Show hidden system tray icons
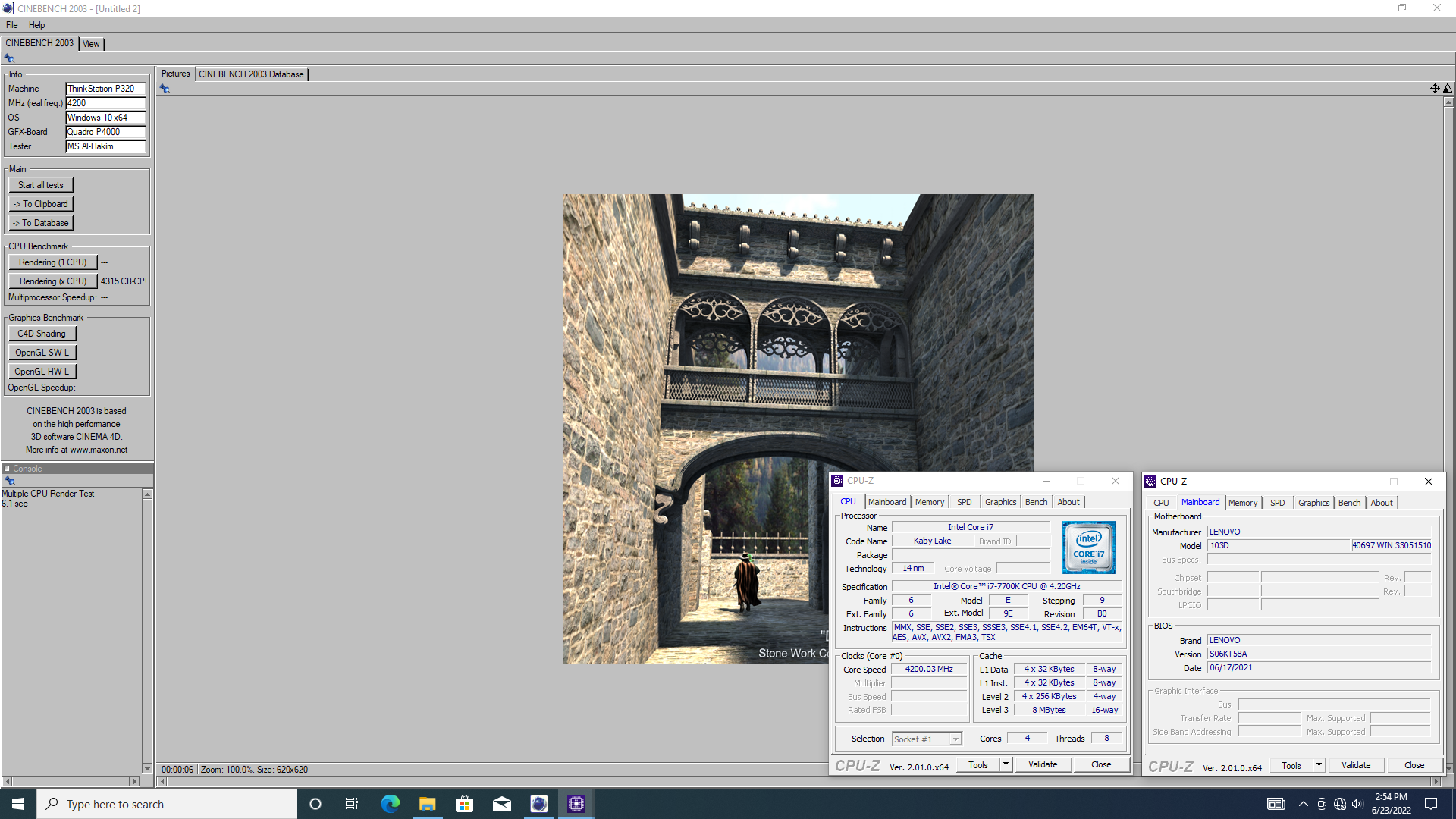This screenshot has width=1456, height=819. (x=1303, y=804)
